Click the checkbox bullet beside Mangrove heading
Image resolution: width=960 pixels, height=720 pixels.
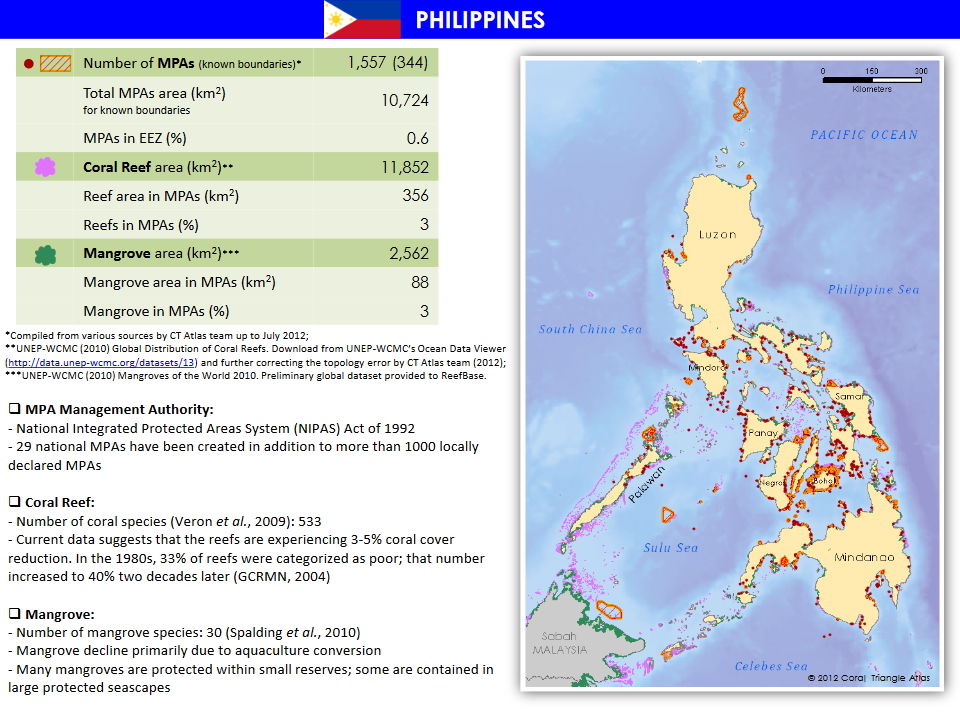pos(15,614)
